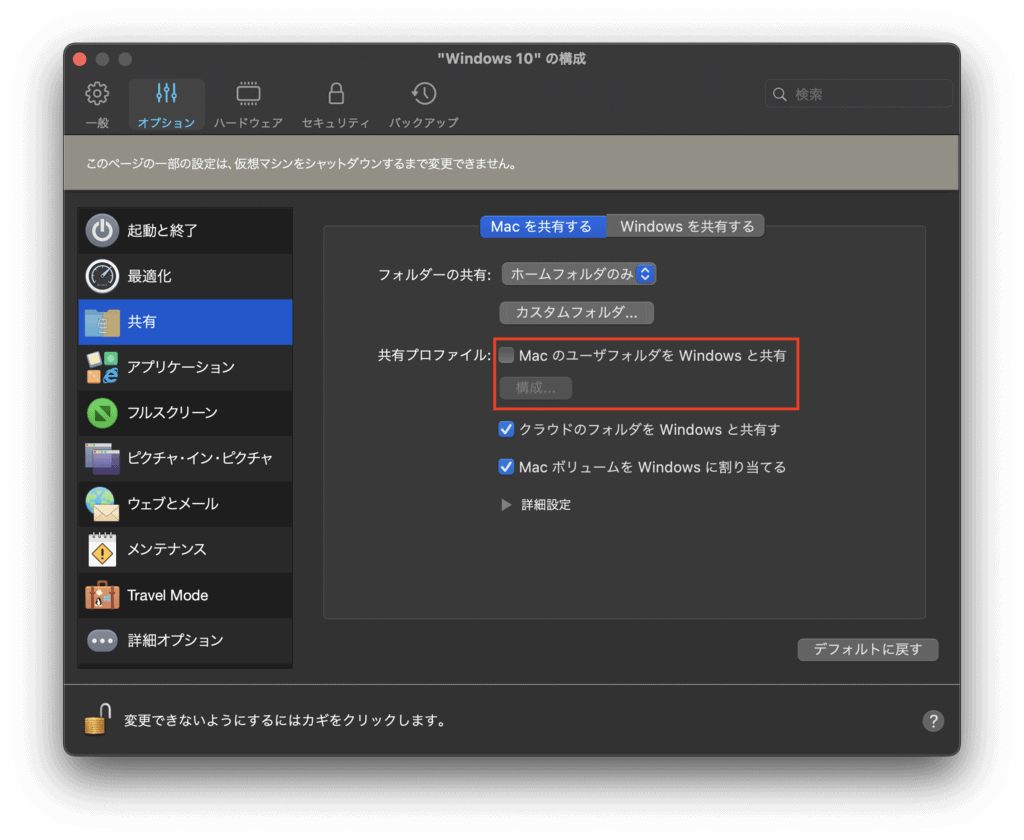
Task: Select フルスクリーン label in the sidebar
Action: click(x=172, y=413)
